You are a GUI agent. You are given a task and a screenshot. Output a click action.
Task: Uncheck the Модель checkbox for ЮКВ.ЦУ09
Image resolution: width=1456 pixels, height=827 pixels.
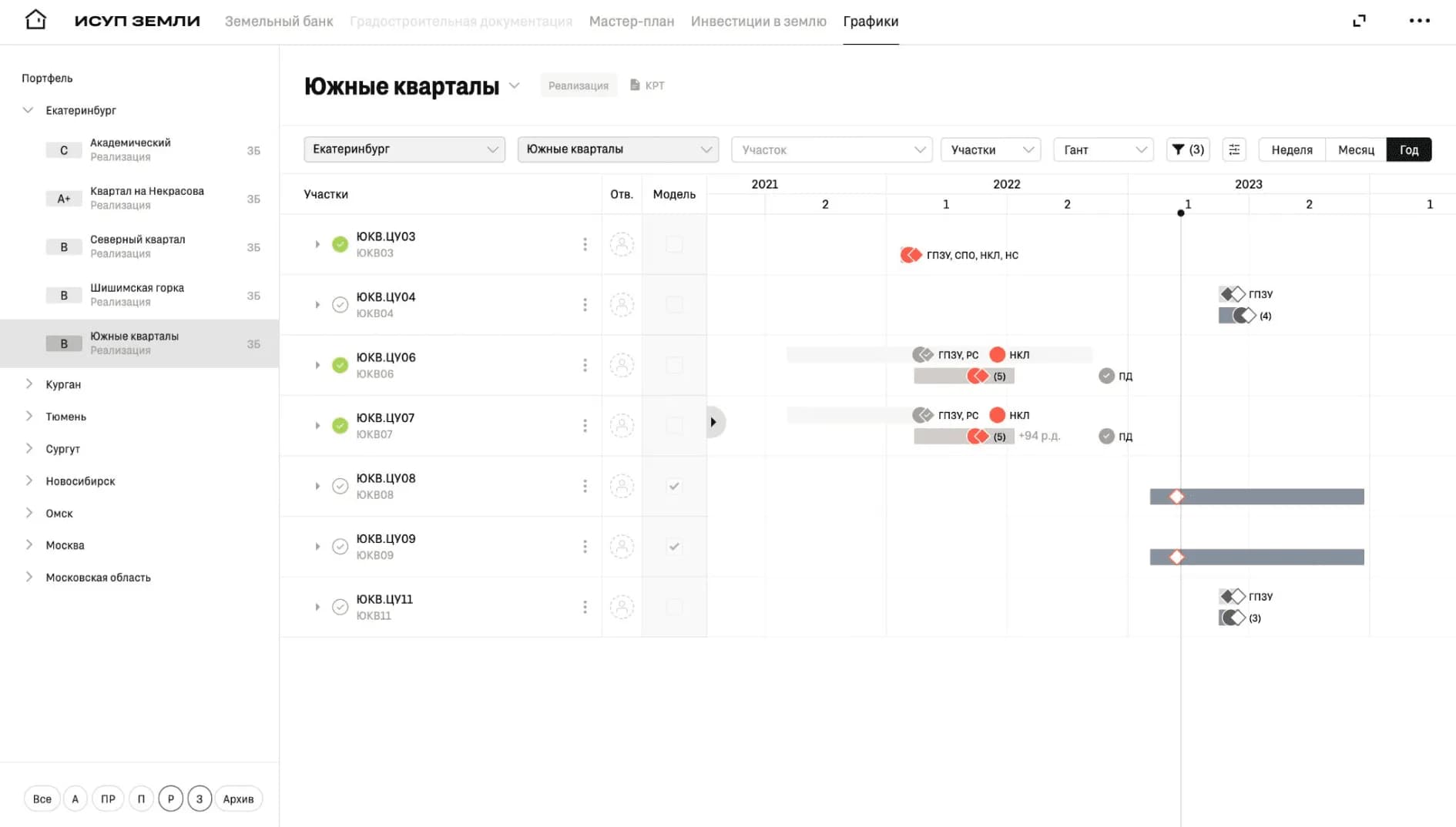[674, 547]
